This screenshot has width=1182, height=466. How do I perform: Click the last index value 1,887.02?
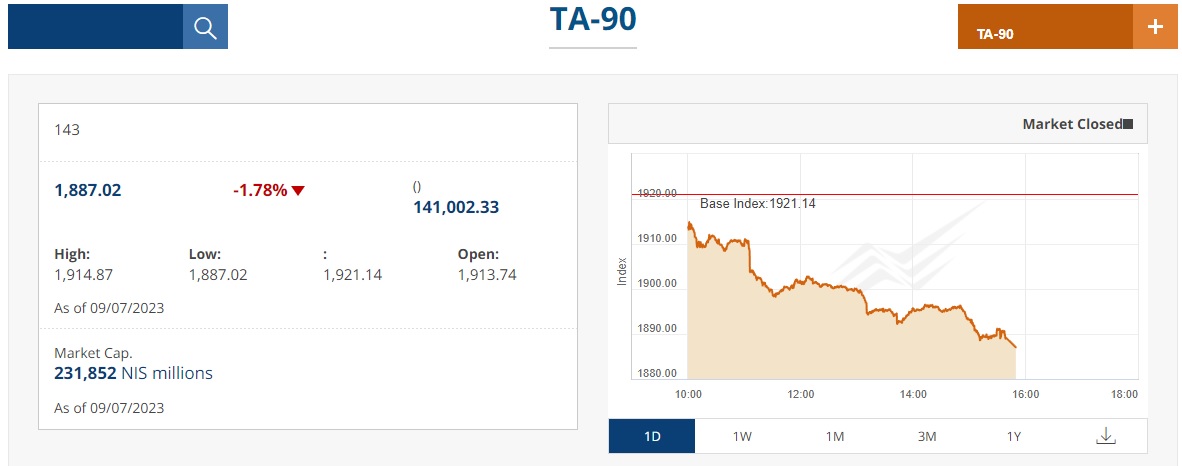(88, 190)
